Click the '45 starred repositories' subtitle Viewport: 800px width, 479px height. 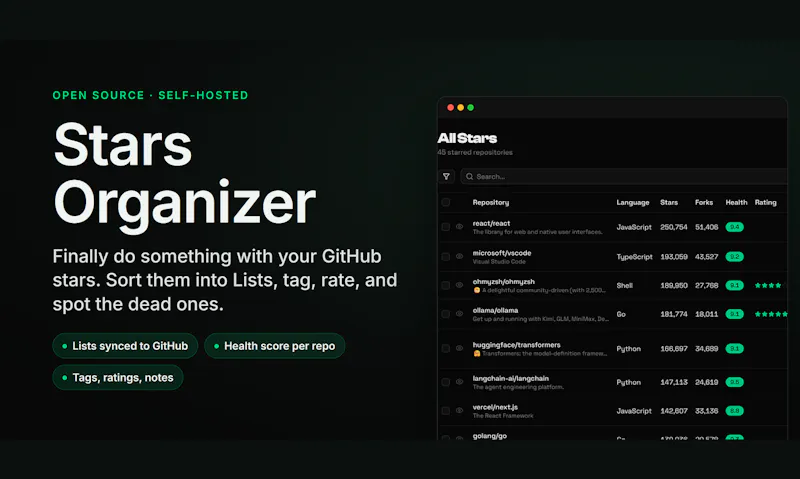pos(475,153)
